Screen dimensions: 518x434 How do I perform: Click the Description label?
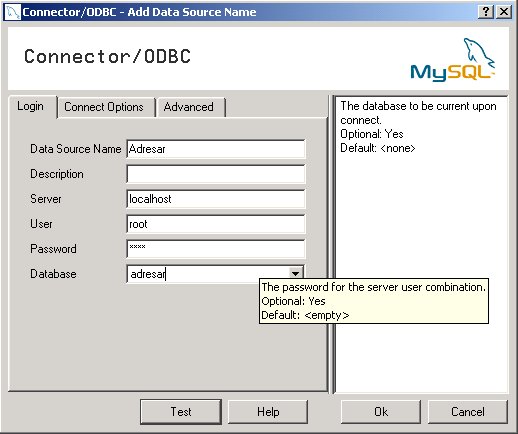pyautogui.click(x=57, y=174)
